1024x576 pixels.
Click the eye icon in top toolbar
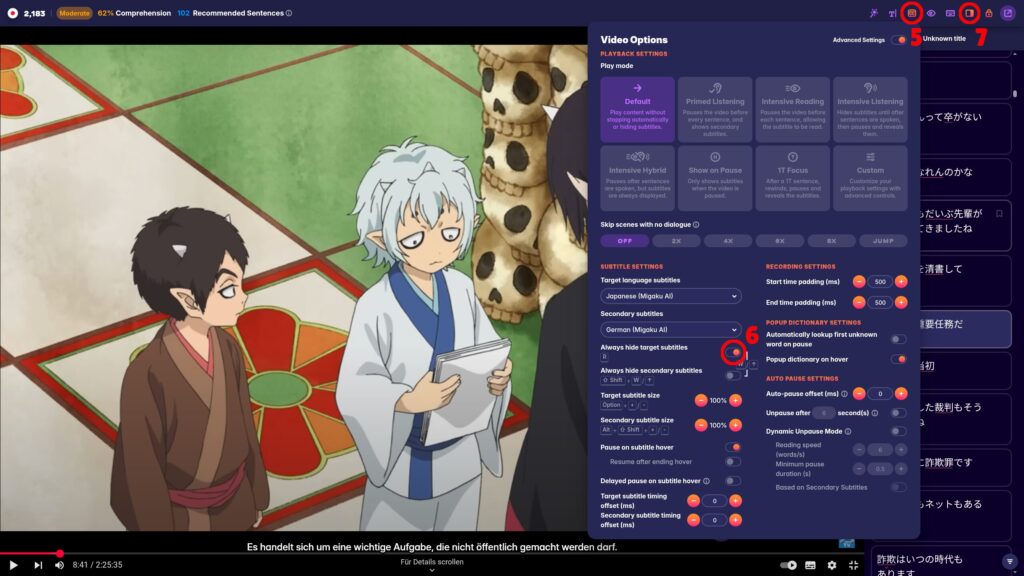[931, 13]
